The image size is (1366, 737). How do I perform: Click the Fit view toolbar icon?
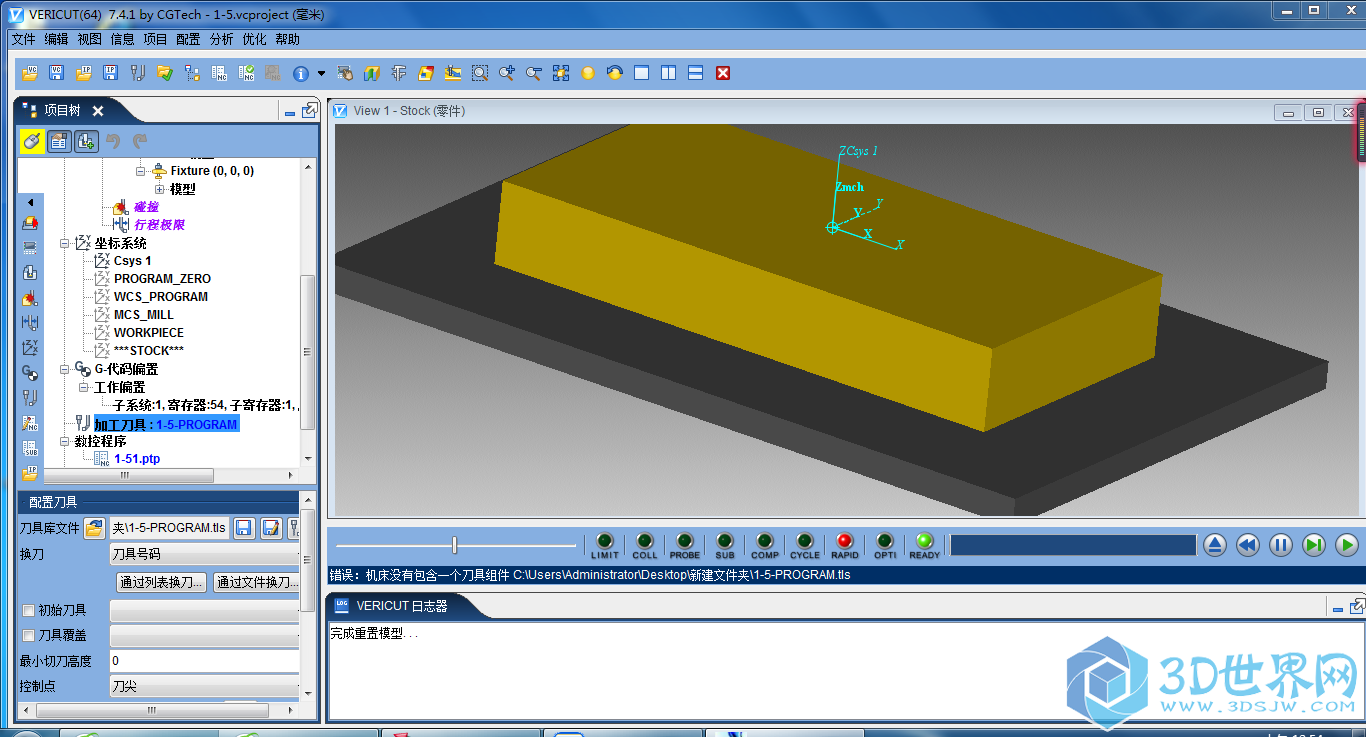[561, 73]
